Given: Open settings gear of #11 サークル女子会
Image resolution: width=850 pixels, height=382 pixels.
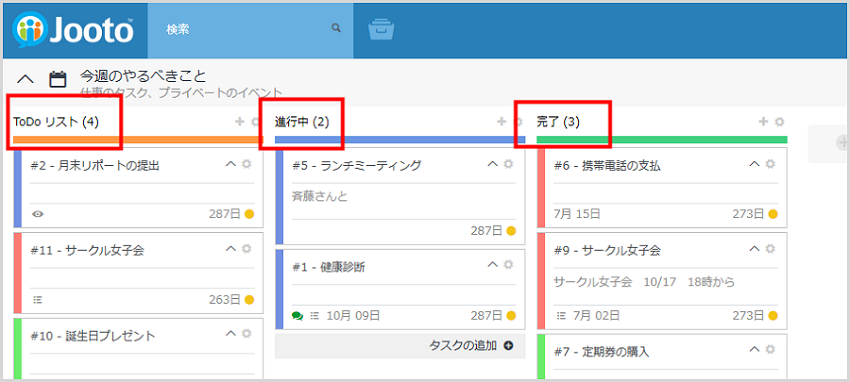Looking at the screenshot, I should [x=247, y=248].
